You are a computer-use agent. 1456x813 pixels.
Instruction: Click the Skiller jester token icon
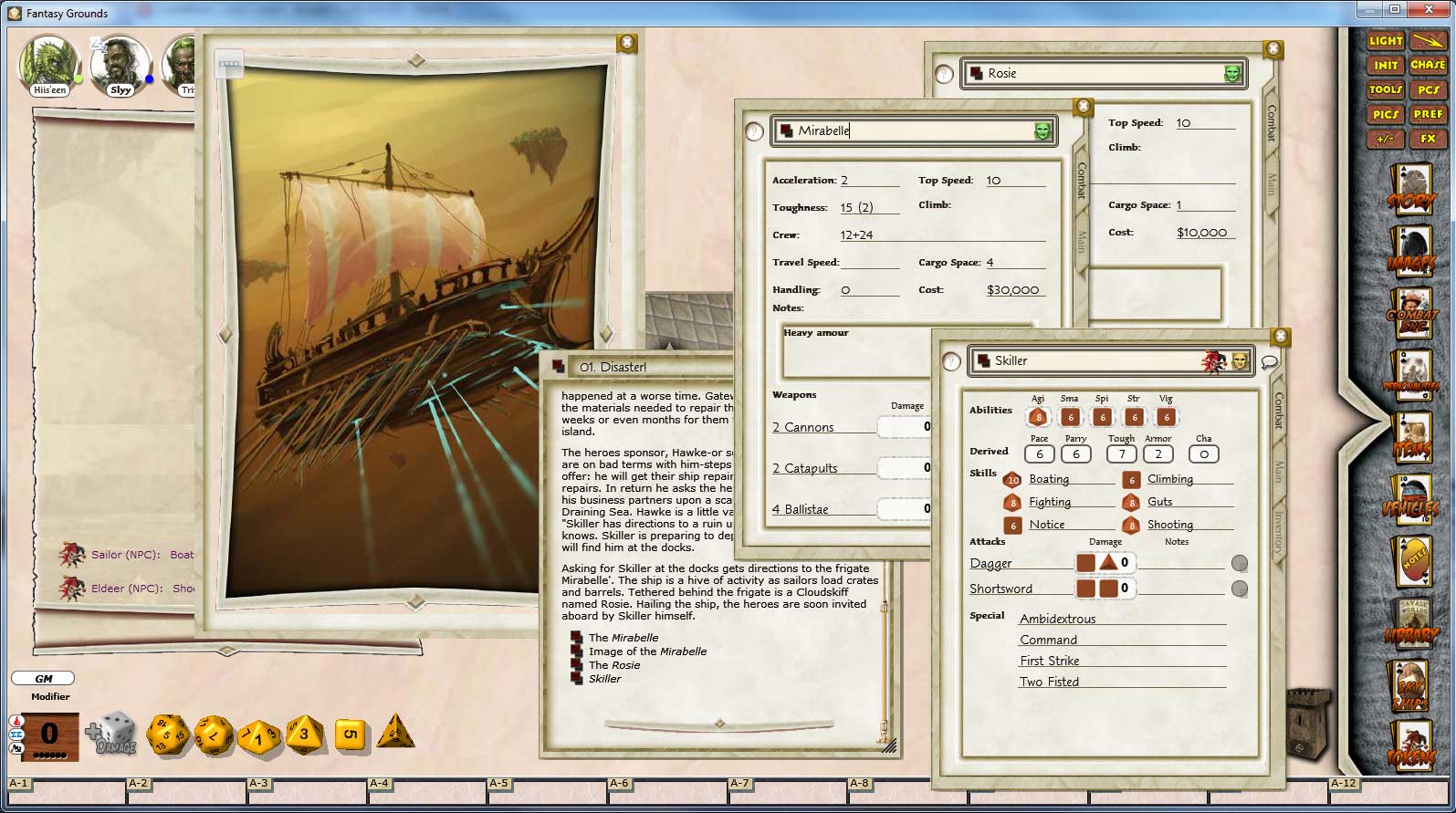click(x=1214, y=362)
